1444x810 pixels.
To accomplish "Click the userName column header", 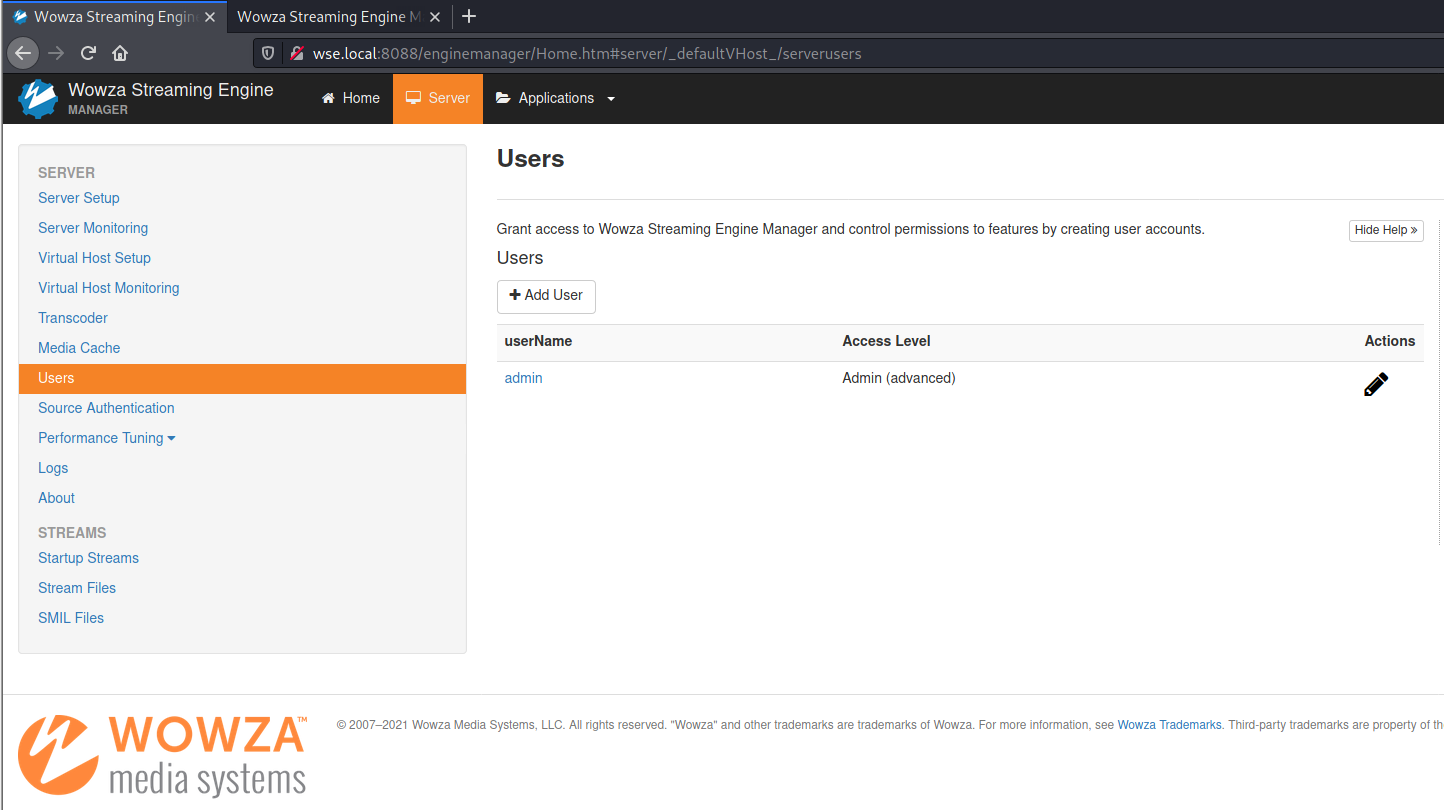I will [x=538, y=341].
